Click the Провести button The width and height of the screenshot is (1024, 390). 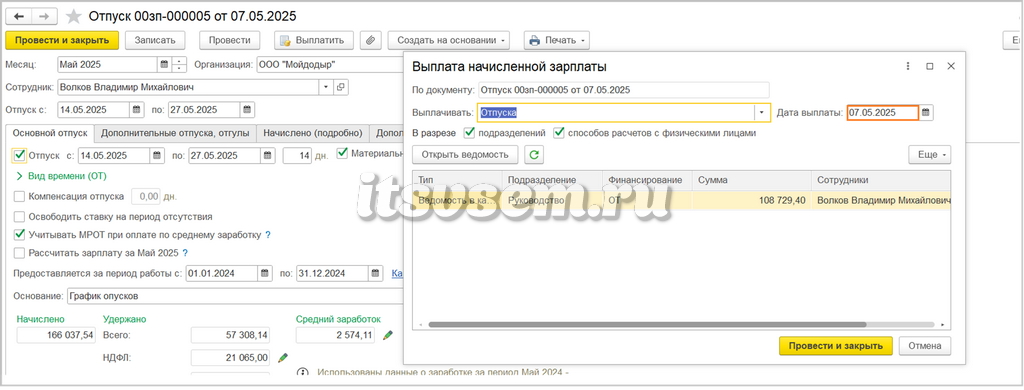point(229,40)
